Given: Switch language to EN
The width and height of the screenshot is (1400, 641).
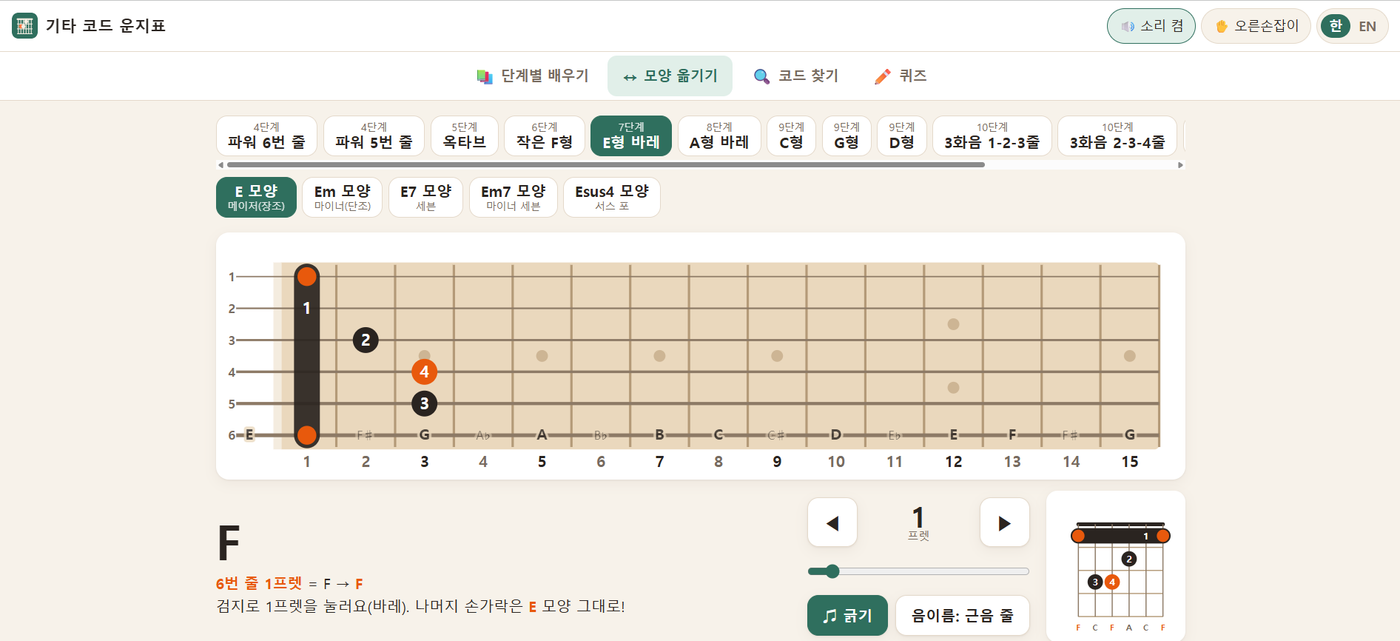Looking at the screenshot, I should 1367,26.
